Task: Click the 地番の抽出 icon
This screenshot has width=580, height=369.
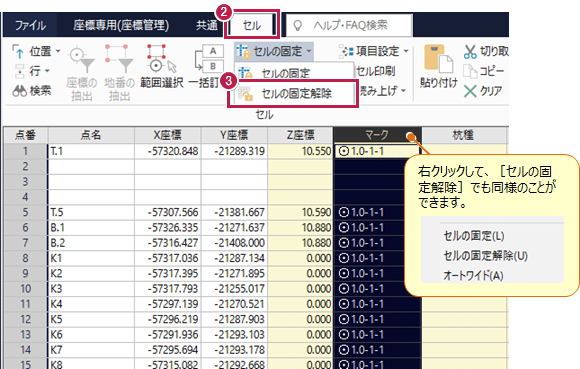Action: click(x=118, y=59)
